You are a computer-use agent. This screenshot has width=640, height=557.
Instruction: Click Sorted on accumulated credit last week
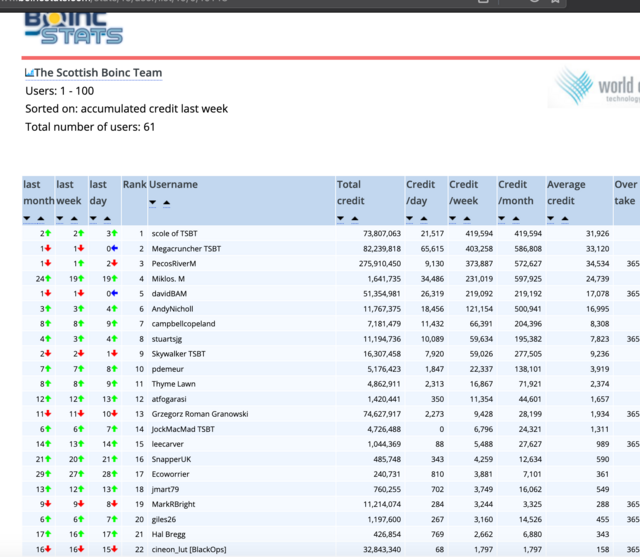(127, 109)
